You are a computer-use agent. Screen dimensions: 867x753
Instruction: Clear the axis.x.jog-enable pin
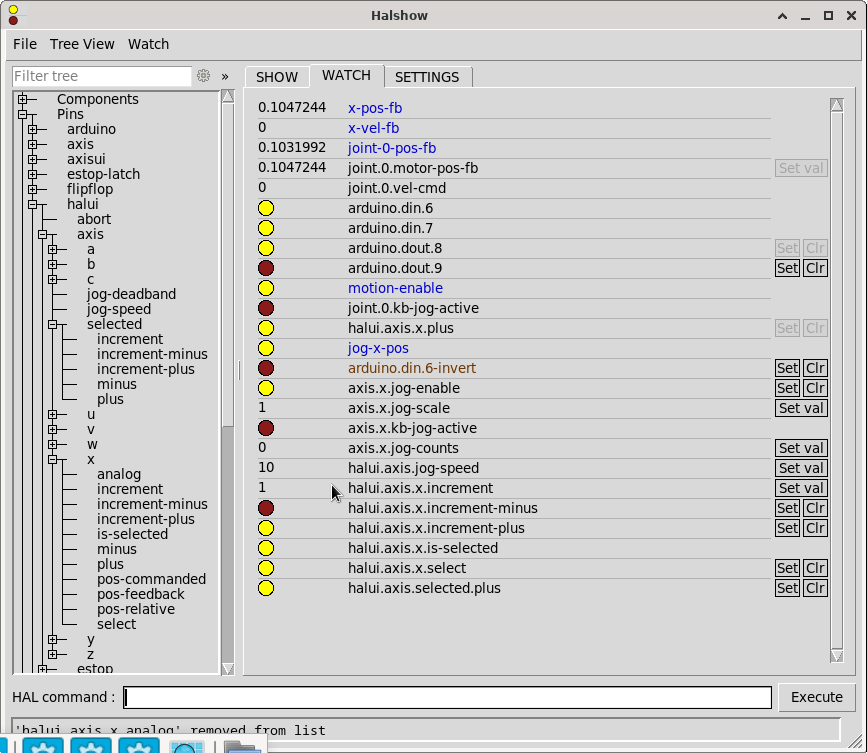(x=815, y=388)
